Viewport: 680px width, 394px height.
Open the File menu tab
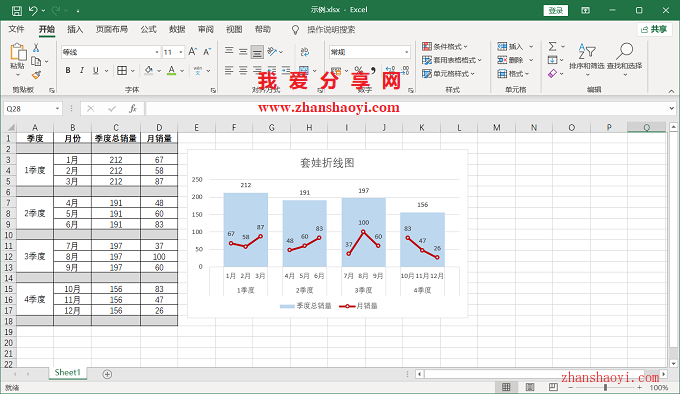[x=16, y=29]
